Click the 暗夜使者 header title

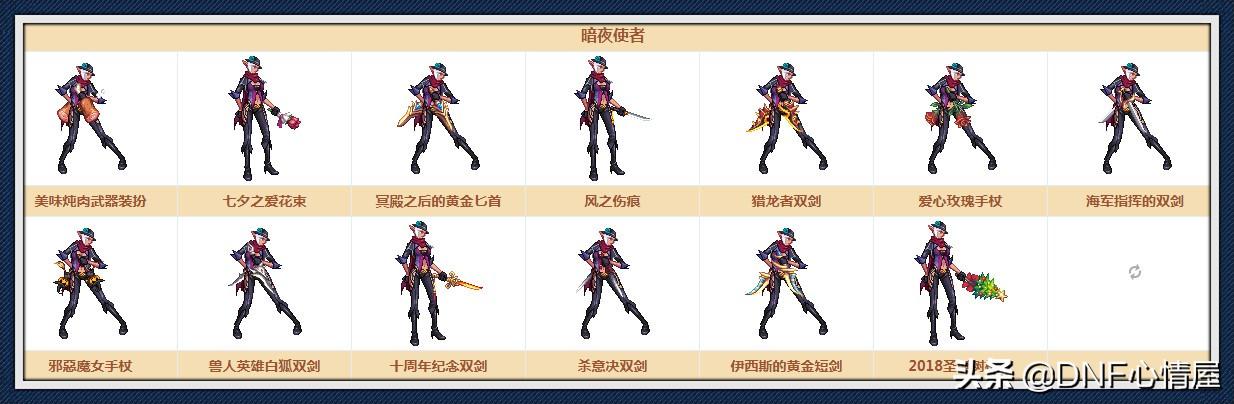click(x=613, y=36)
